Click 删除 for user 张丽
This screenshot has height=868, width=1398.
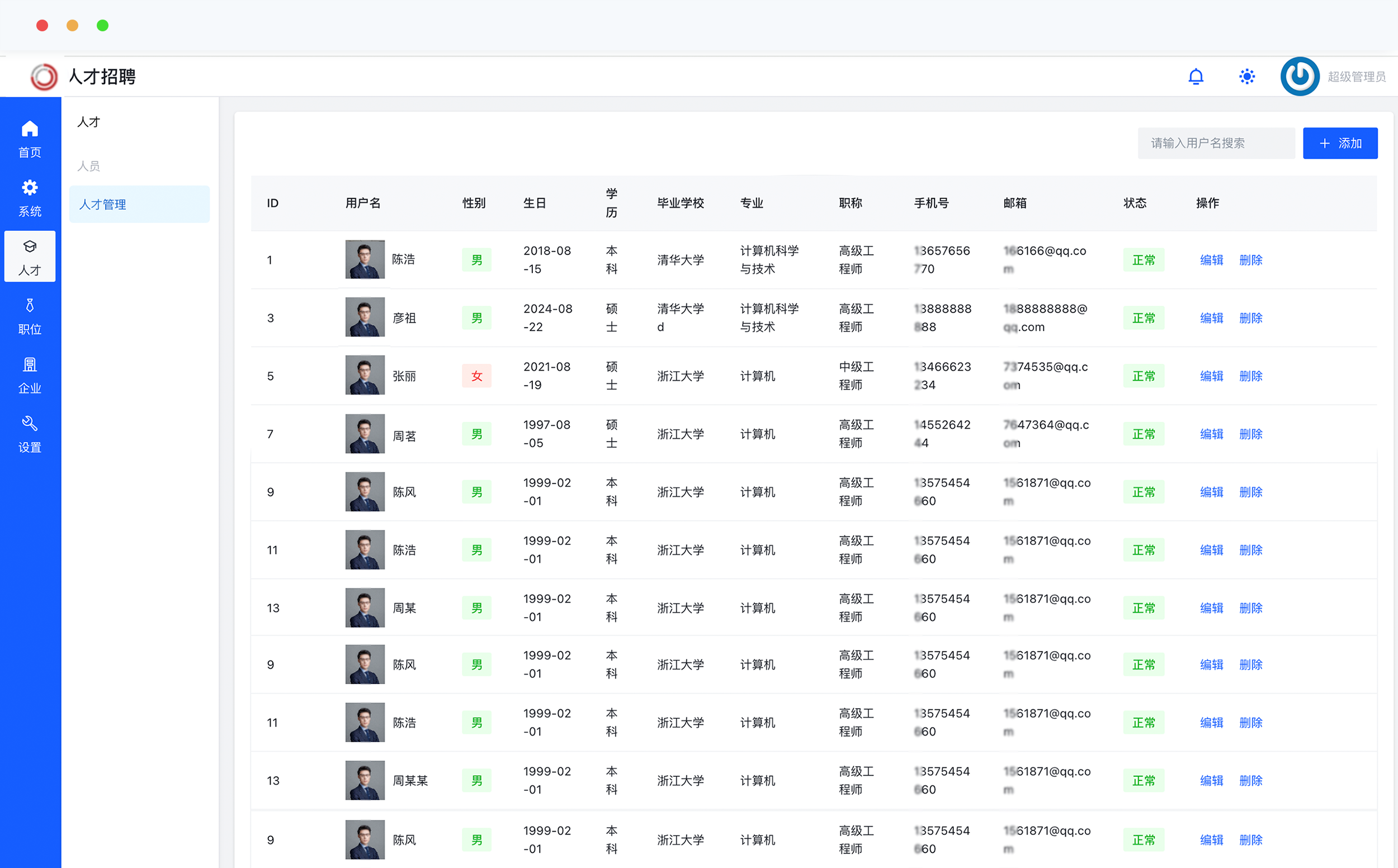tap(1250, 376)
